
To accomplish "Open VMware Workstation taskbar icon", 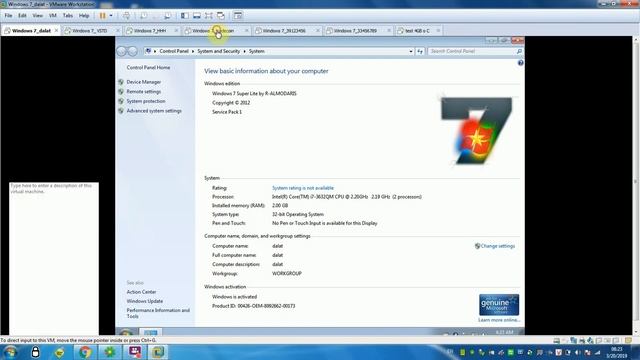I will point(158,352).
